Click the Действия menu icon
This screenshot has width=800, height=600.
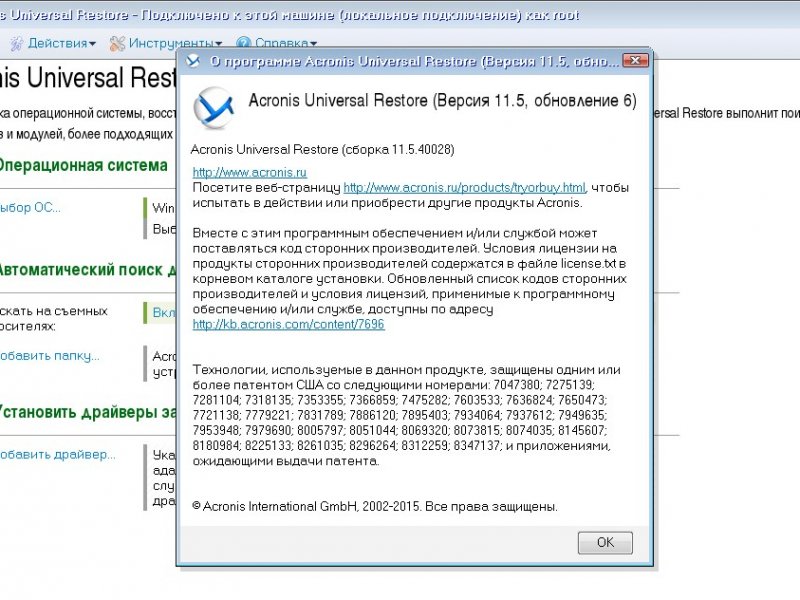17,44
